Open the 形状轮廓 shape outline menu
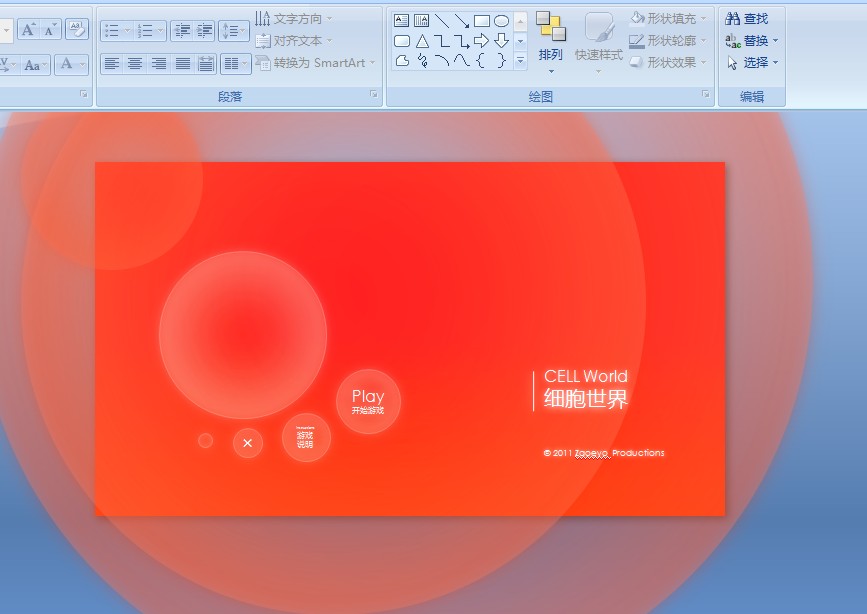This screenshot has height=614, width=867. (x=668, y=41)
